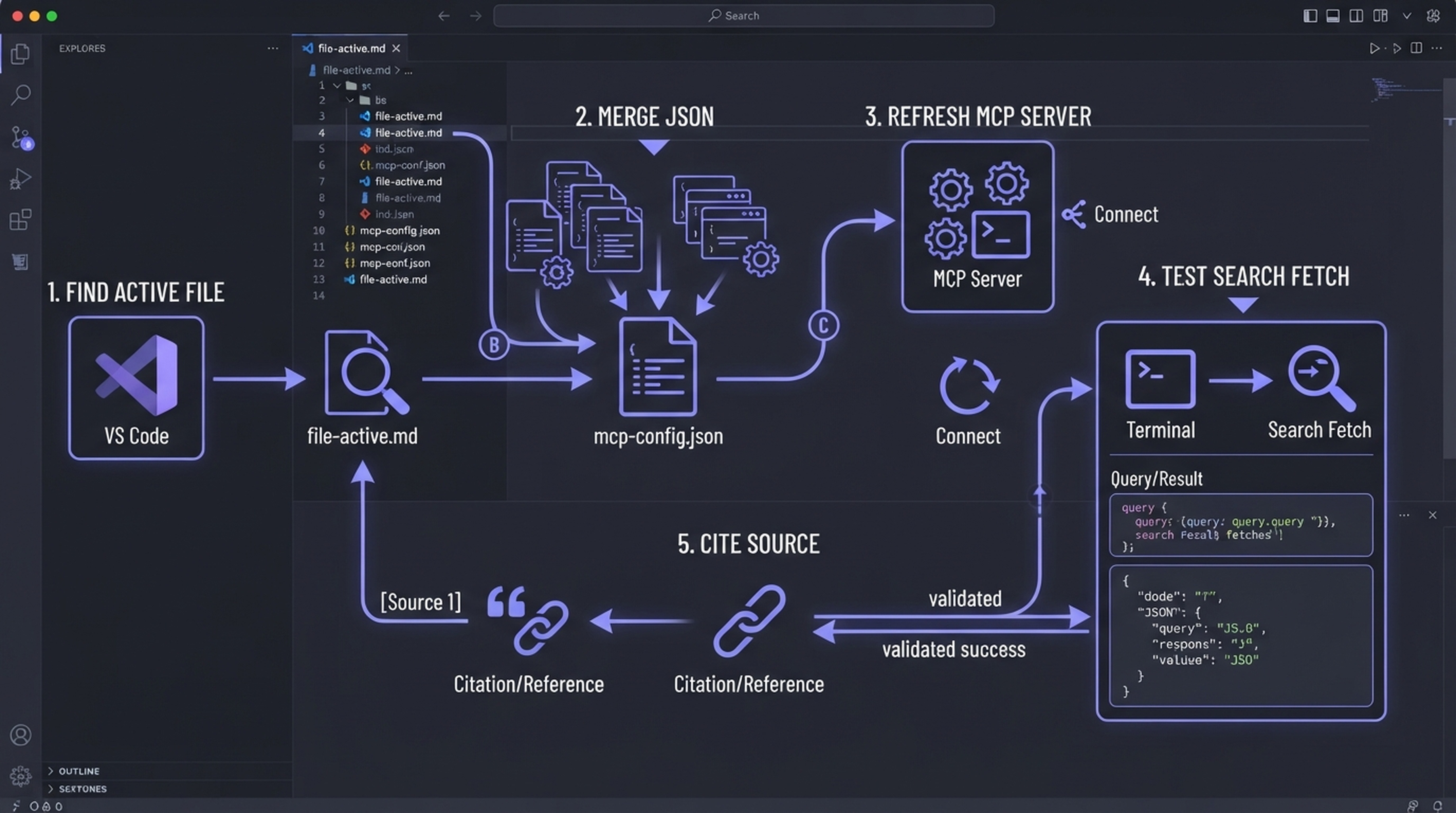
Task: Click the Search command center field
Action: click(743, 16)
